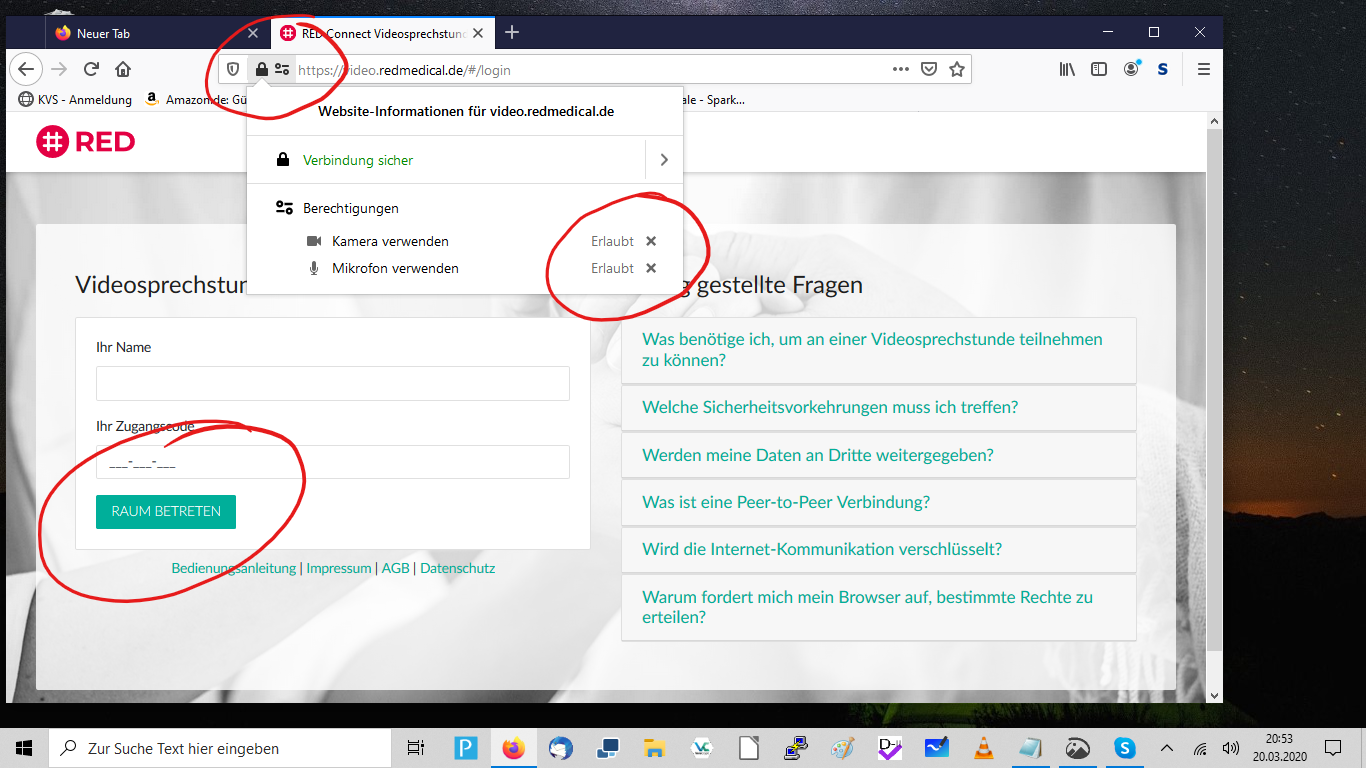Expand FAQ: Wird die Internet-Kommunikation verschlüsselt

tap(879, 549)
